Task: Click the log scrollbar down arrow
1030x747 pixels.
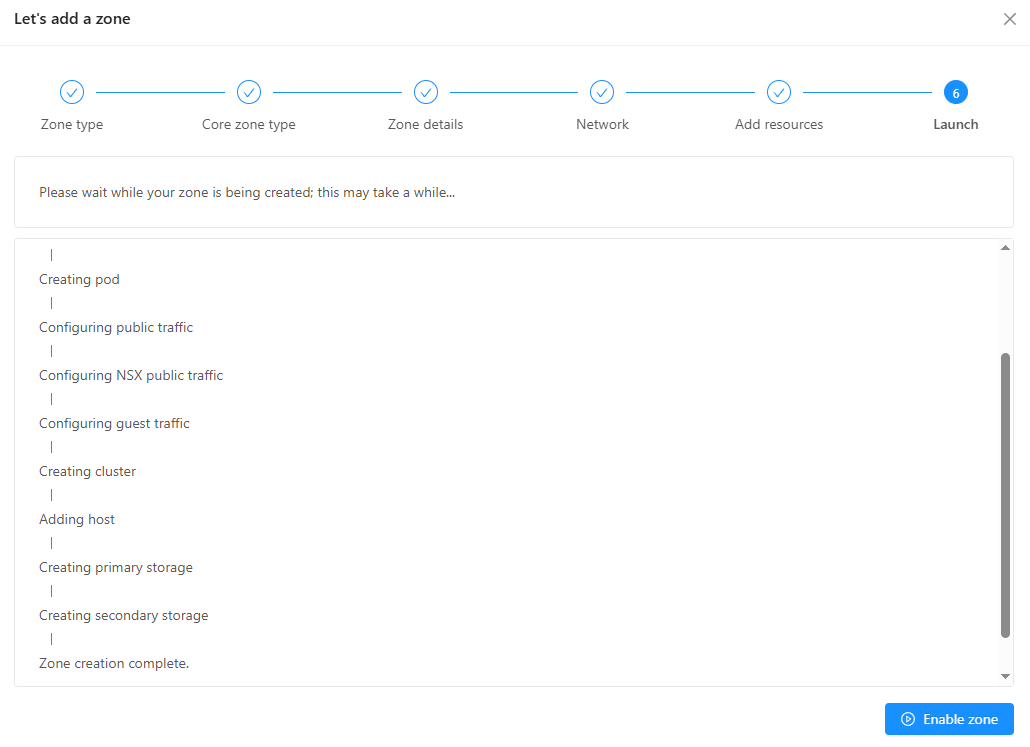Action: click(x=1005, y=677)
